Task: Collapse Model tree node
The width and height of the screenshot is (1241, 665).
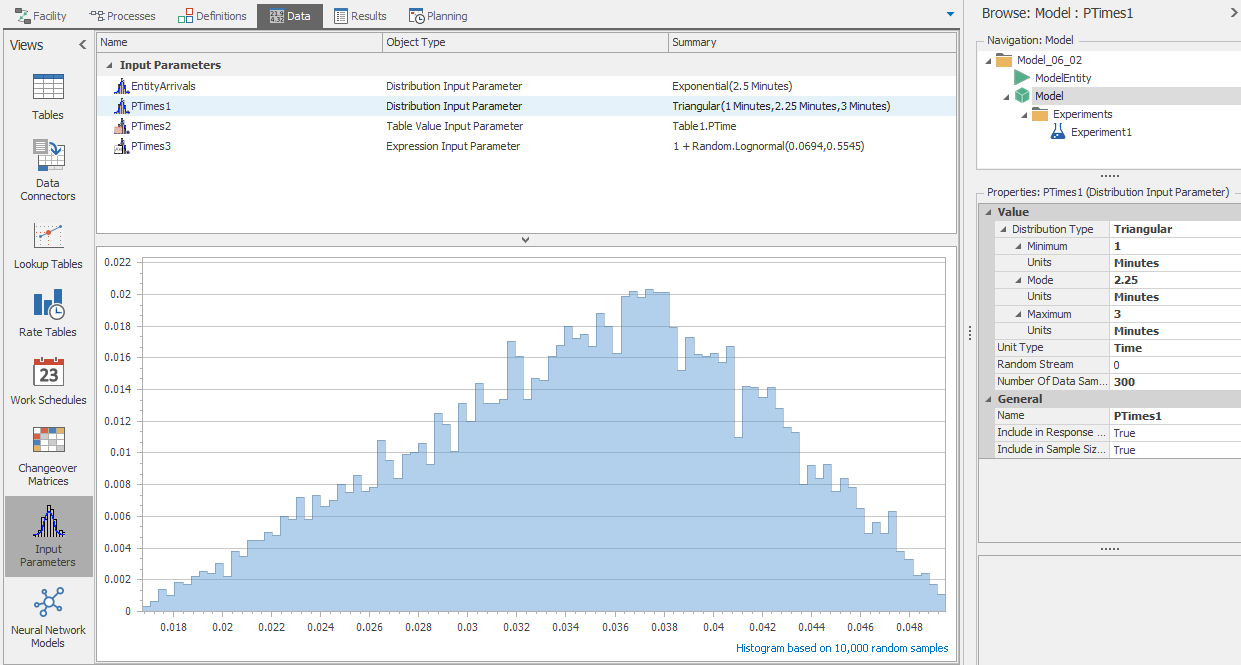Action: [1007, 96]
